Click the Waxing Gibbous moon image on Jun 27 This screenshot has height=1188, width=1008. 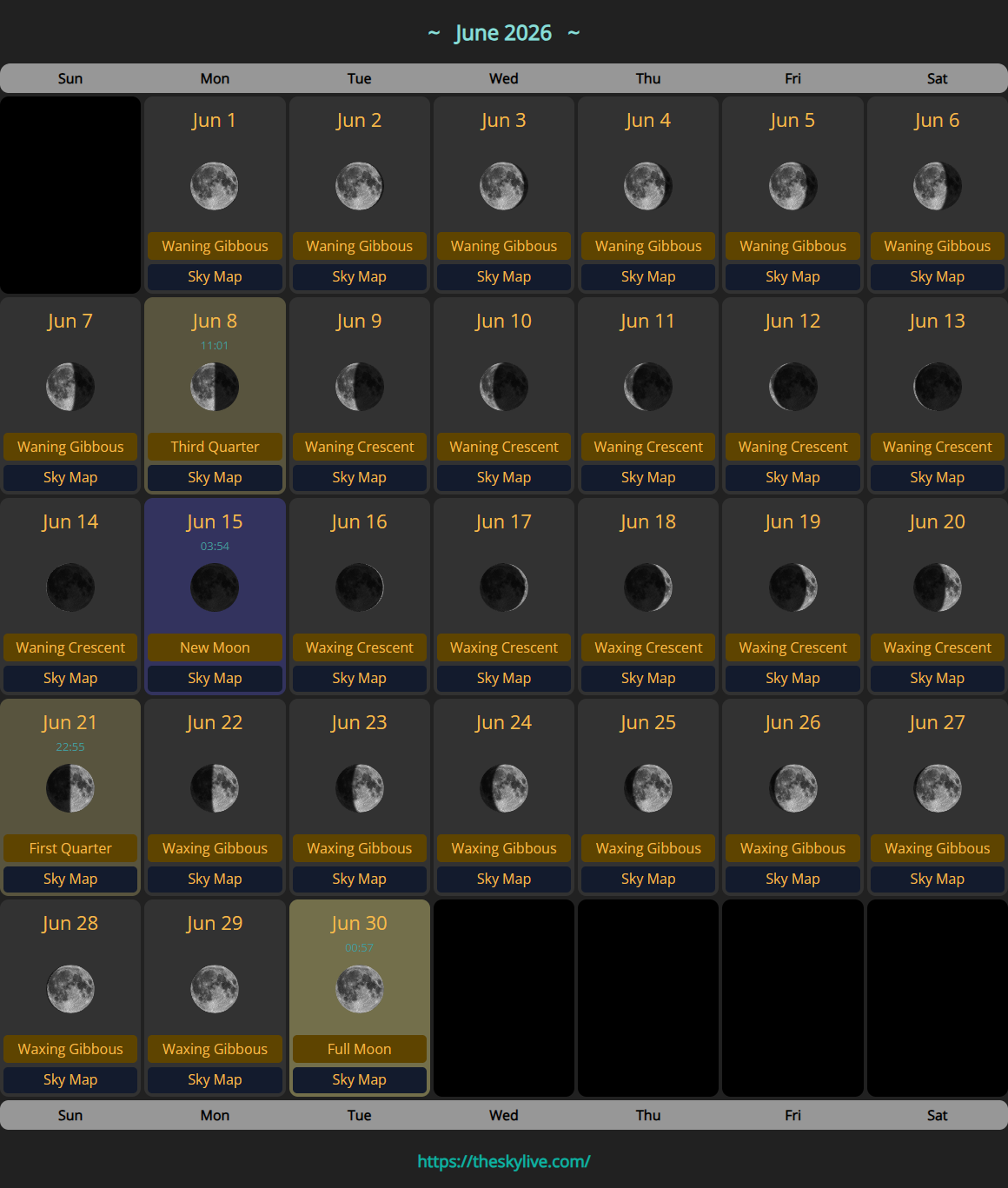(x=937, y=788)
